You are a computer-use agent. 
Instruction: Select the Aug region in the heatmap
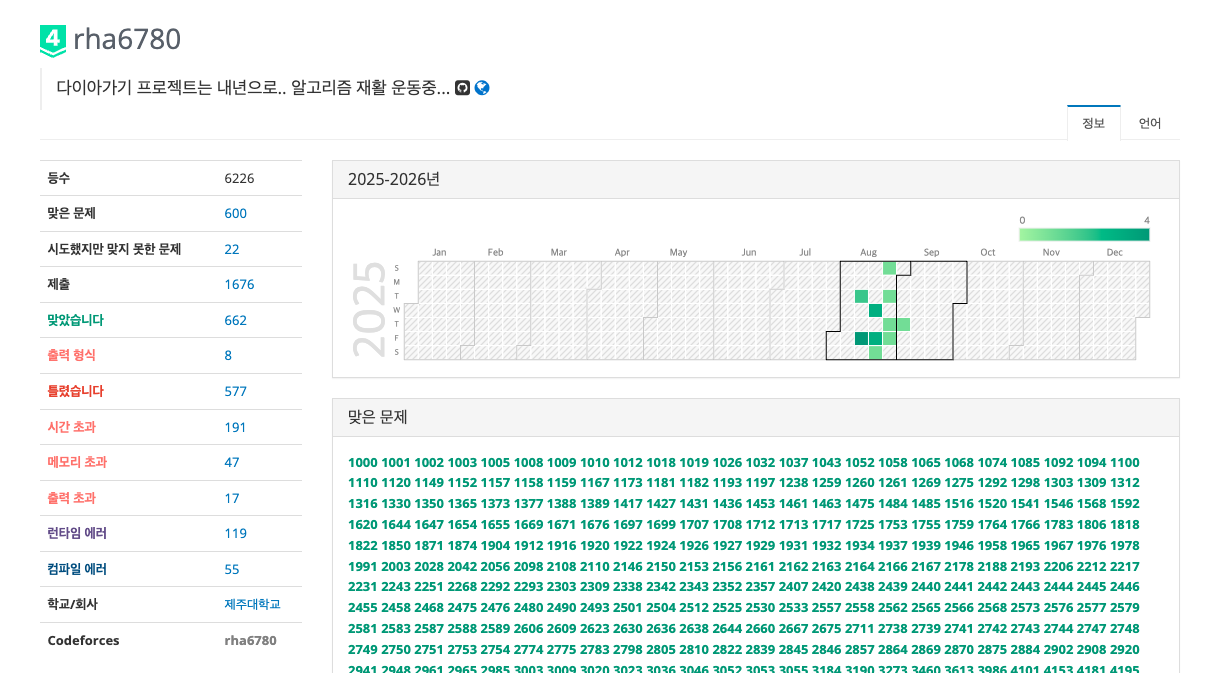(868, 310)
